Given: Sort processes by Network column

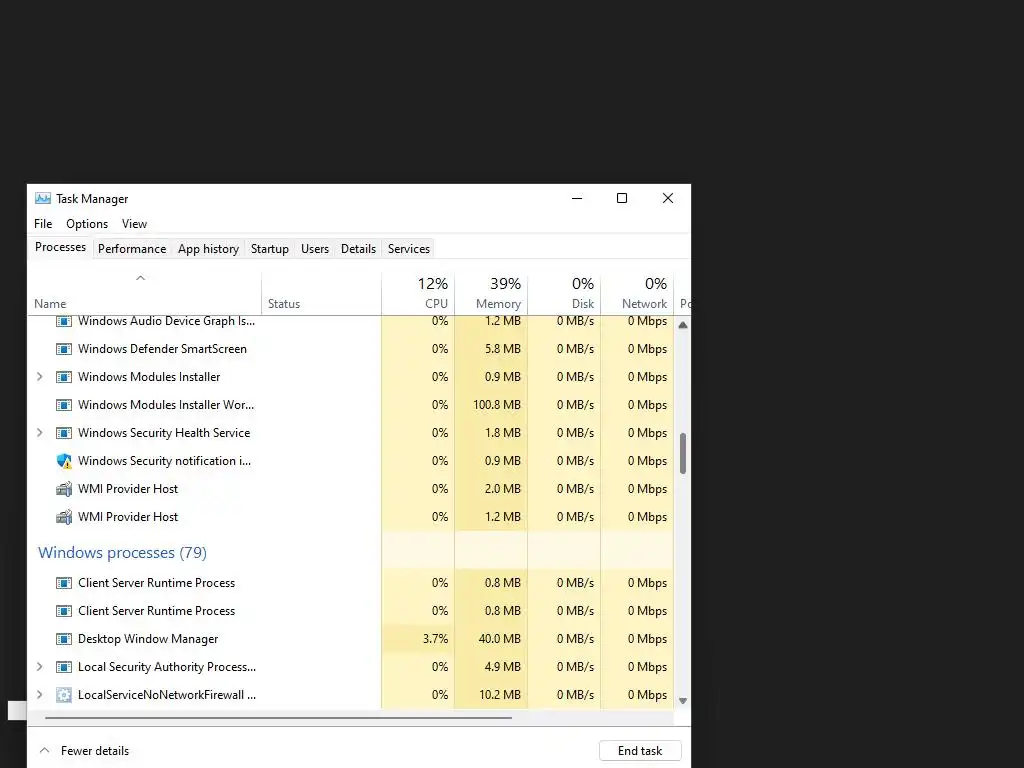Looking at the screenshot, I should click(x=637, y=293).
